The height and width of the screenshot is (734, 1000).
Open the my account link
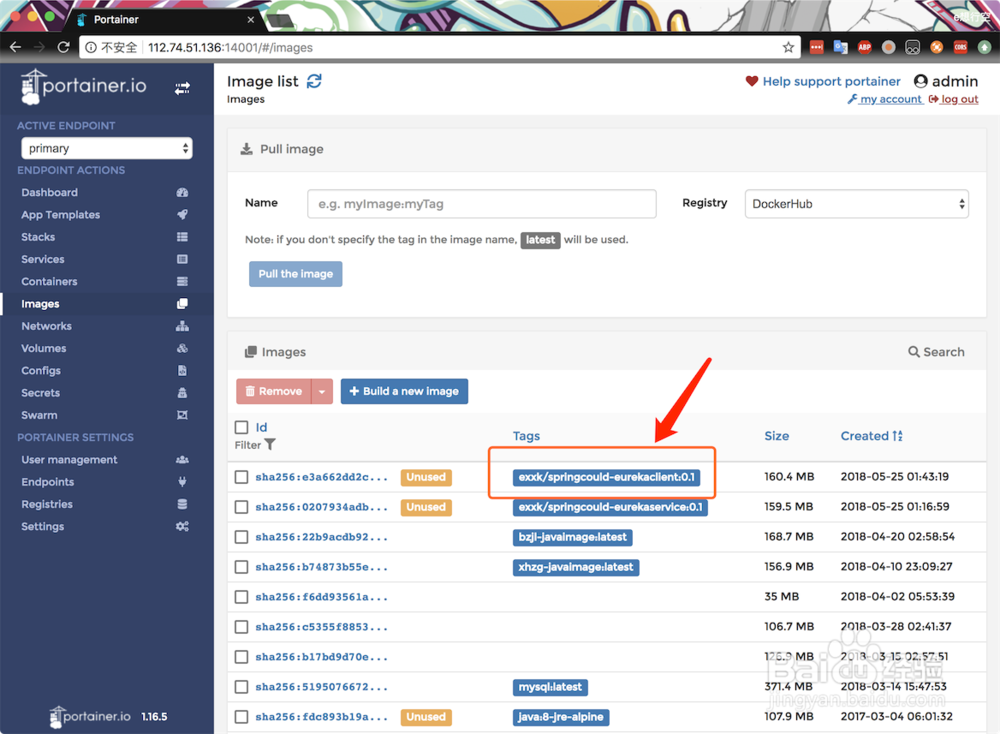coord(885,99)
